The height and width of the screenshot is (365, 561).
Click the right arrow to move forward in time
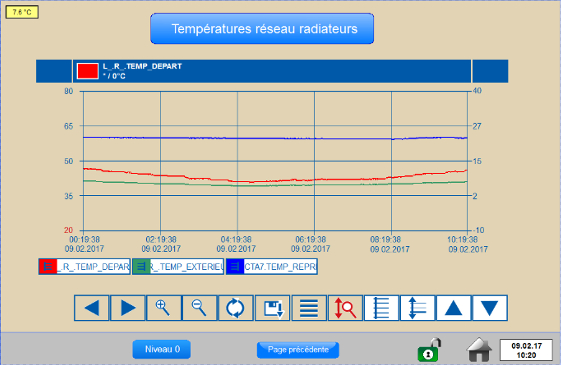pyautogui.click(x=128, y=308)
